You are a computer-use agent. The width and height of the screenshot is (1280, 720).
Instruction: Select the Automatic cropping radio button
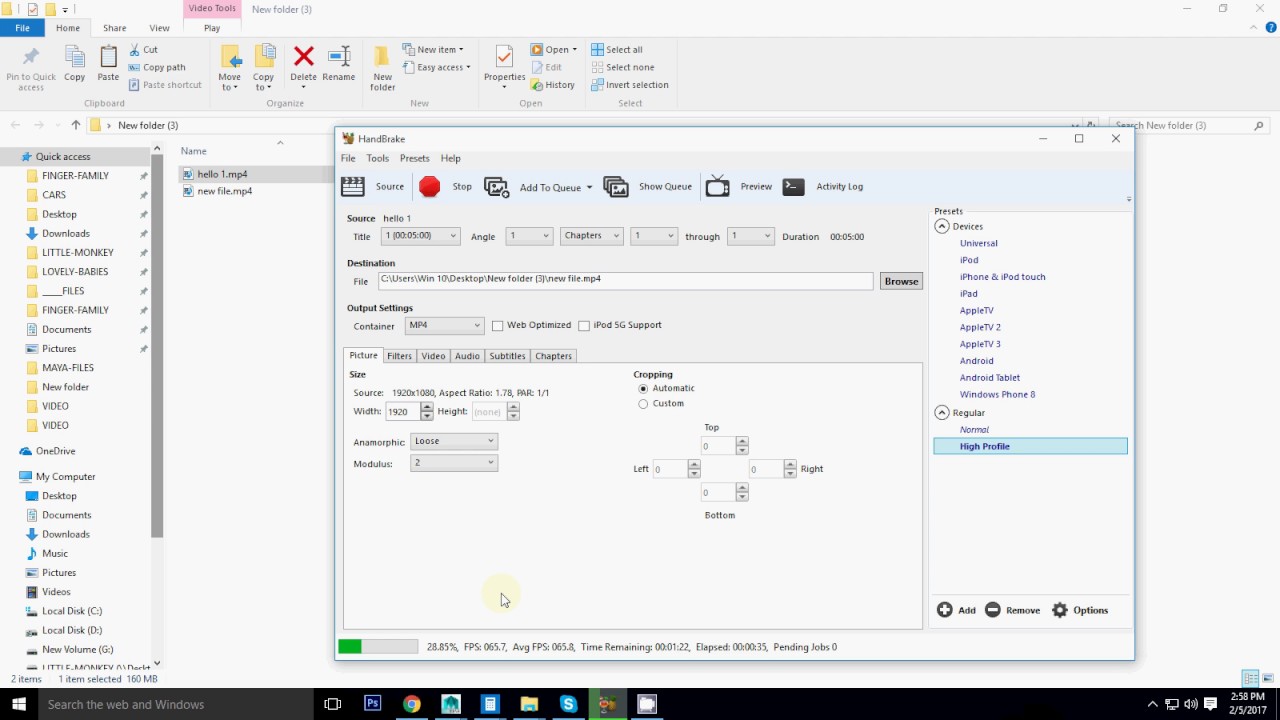pyautogui.click(x=643, y=388)
